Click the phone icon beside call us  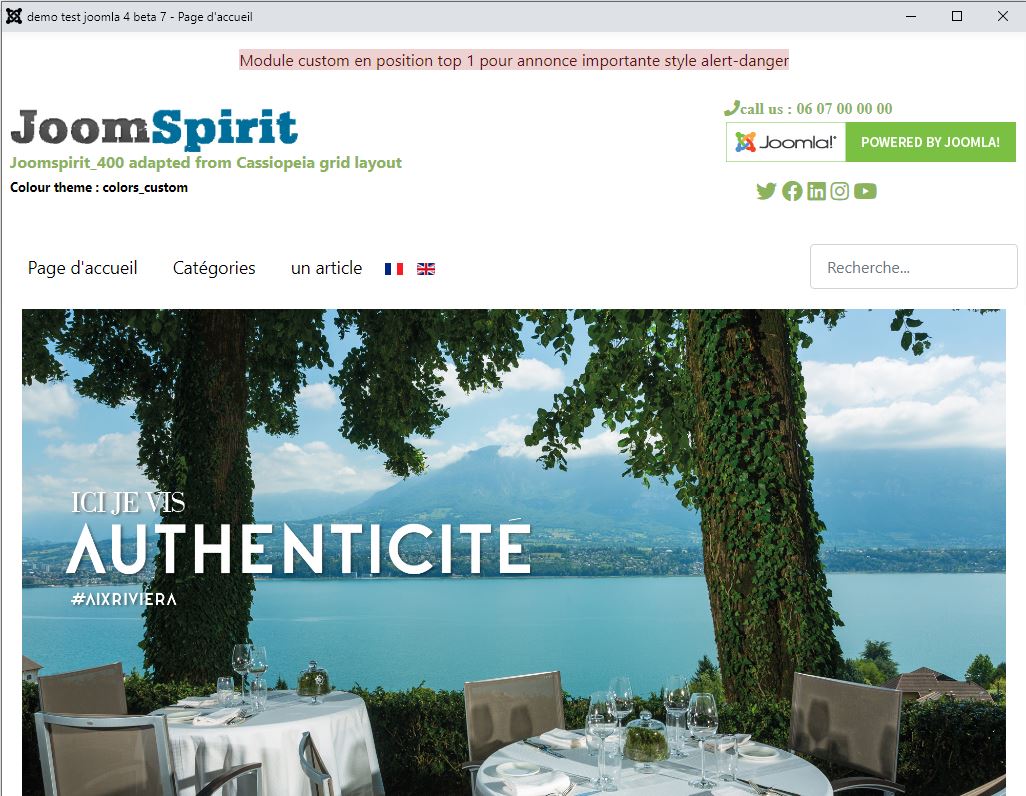732,108
